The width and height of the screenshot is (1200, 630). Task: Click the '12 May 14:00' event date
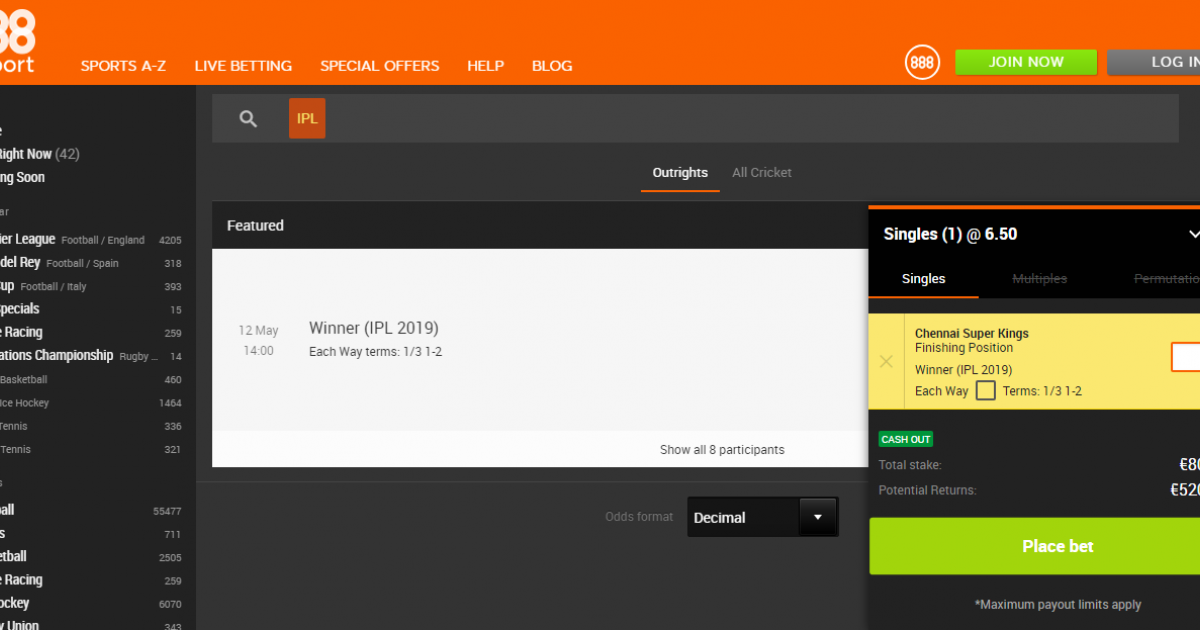tap(258, 340)
